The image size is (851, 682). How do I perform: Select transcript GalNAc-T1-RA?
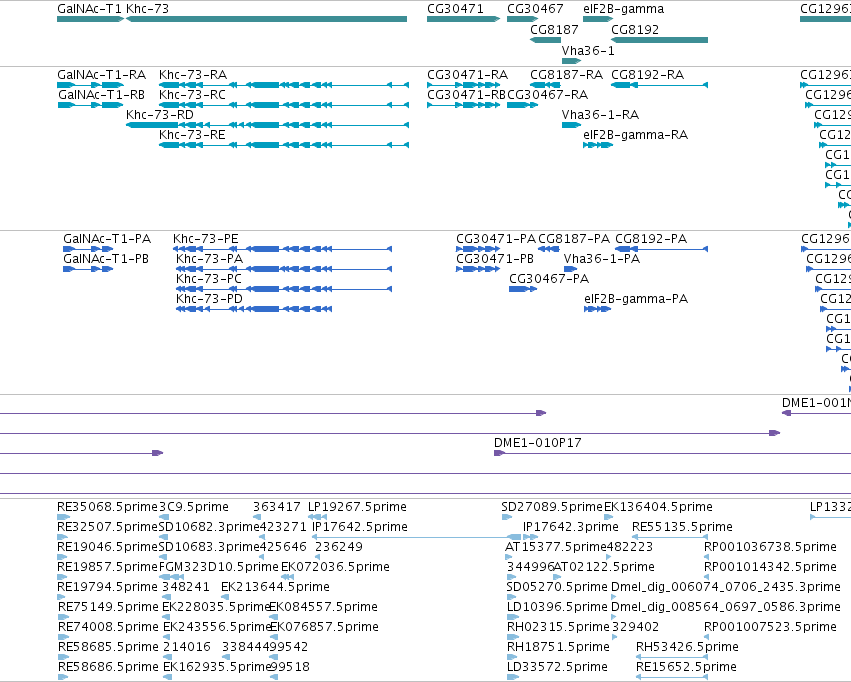[x=91, y=85]
